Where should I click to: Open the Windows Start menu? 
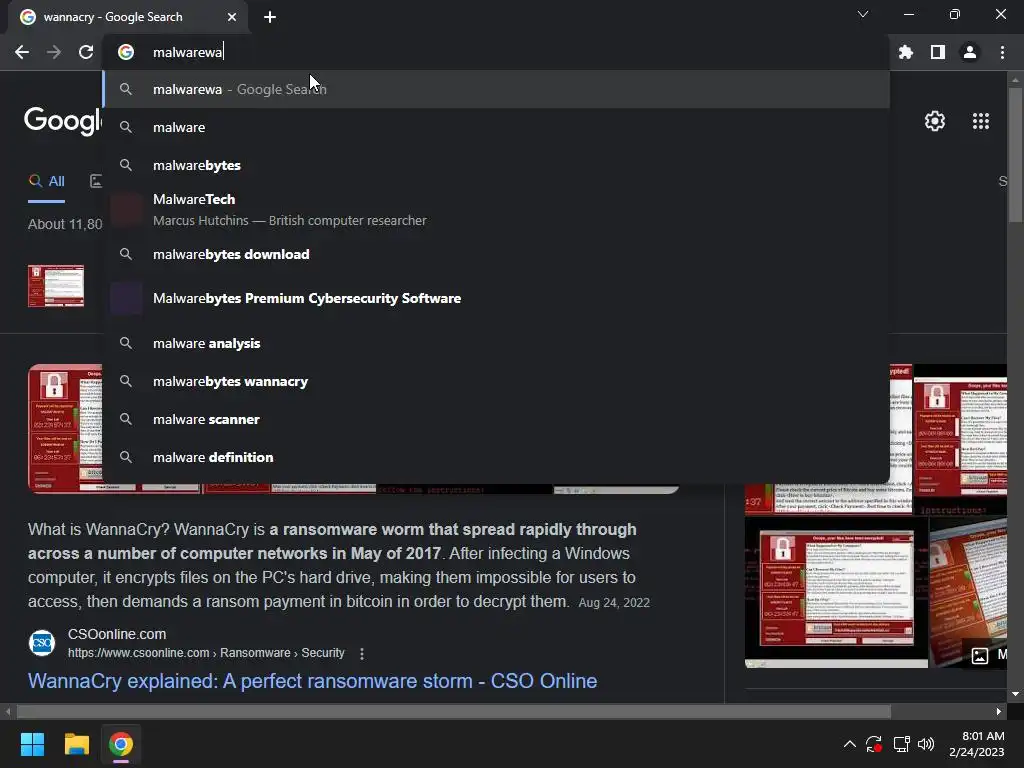tap(32, 744)
